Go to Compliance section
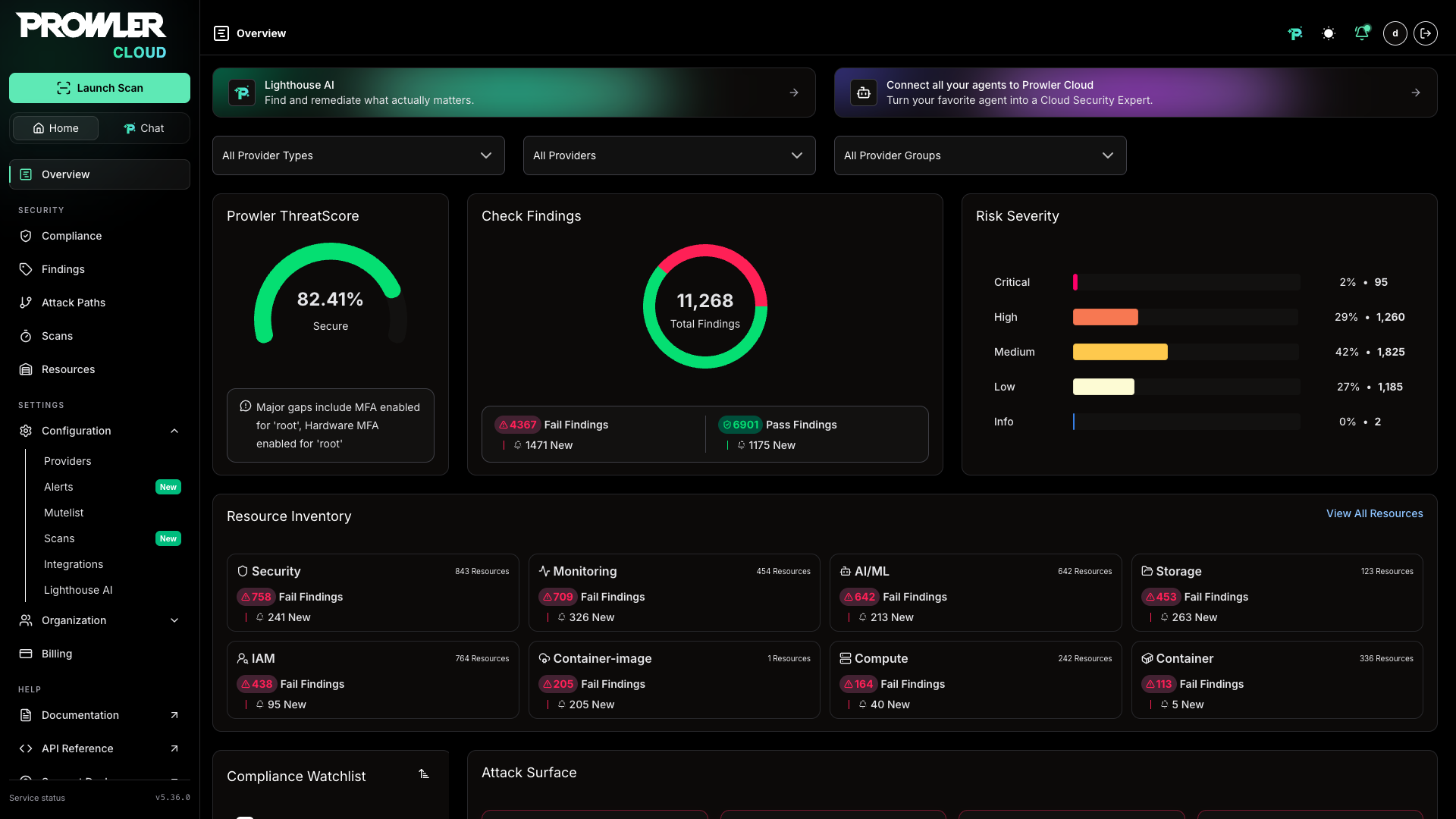1456x819 pixels. click(x=99, y=236)
